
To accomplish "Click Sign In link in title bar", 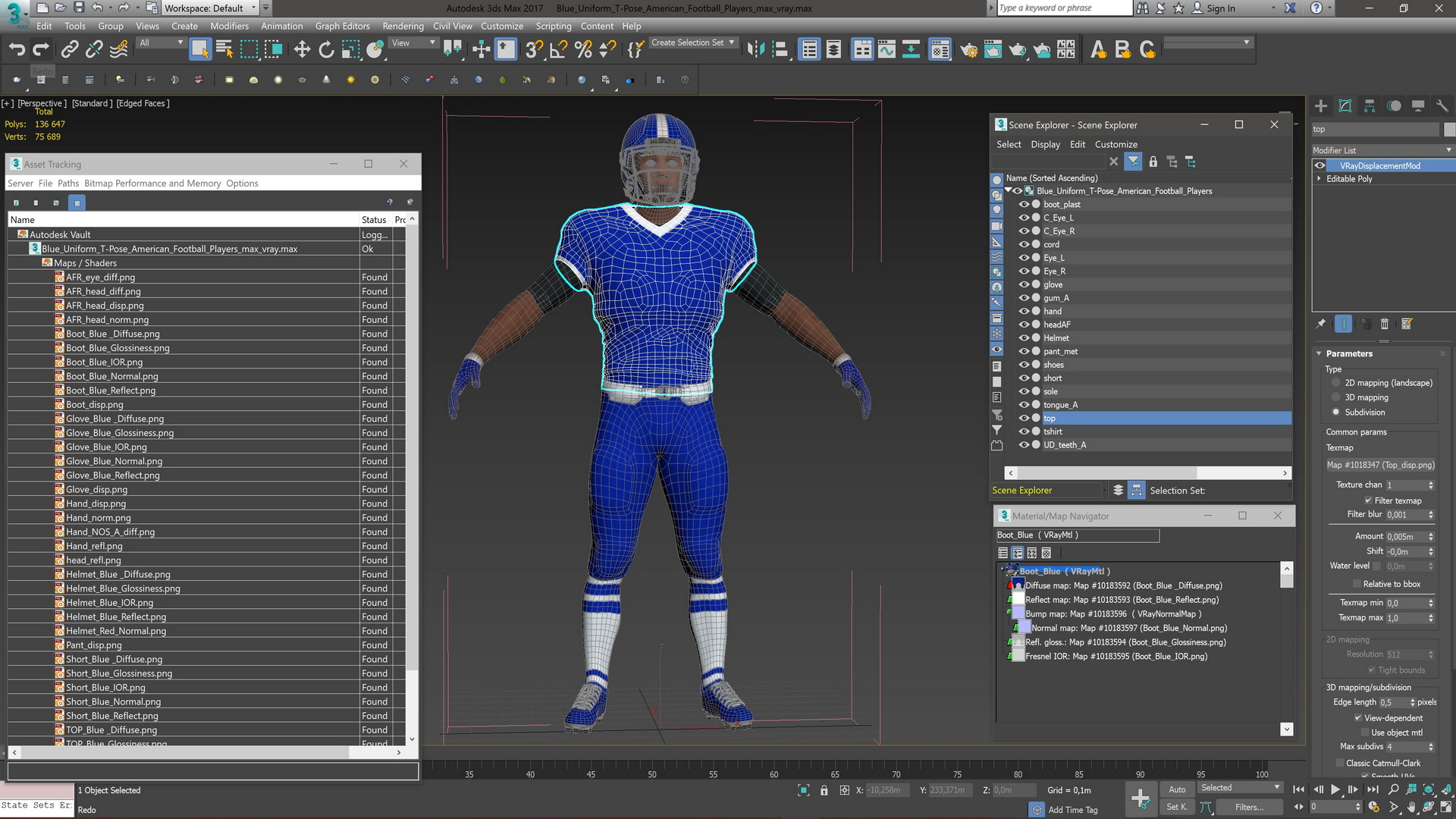I will click(1220, 8).
